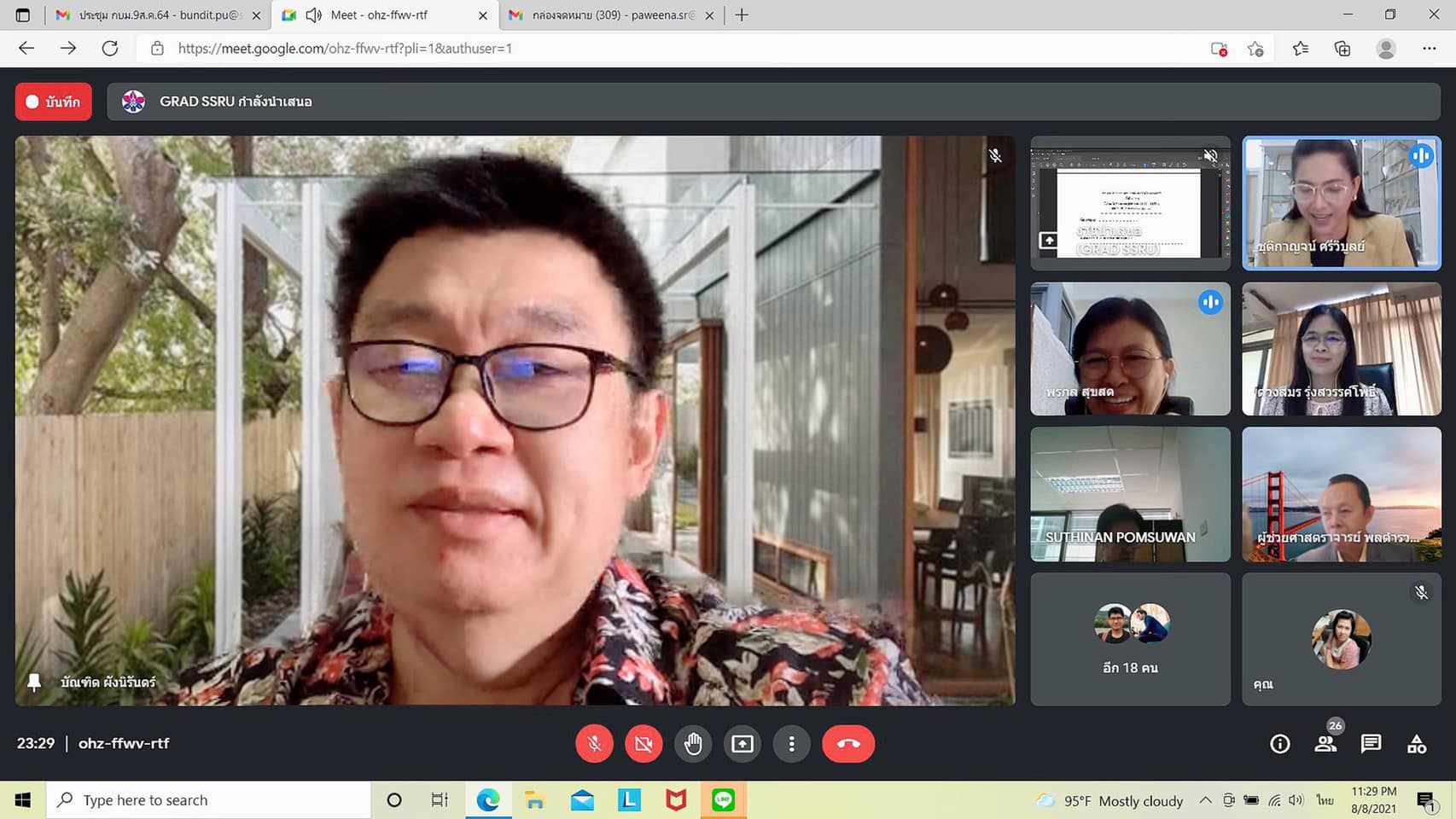The width and height of the screenshot is (1456, 819).
Task: Open the 18 more participants tile
Action: click(x=1130, y=639)
